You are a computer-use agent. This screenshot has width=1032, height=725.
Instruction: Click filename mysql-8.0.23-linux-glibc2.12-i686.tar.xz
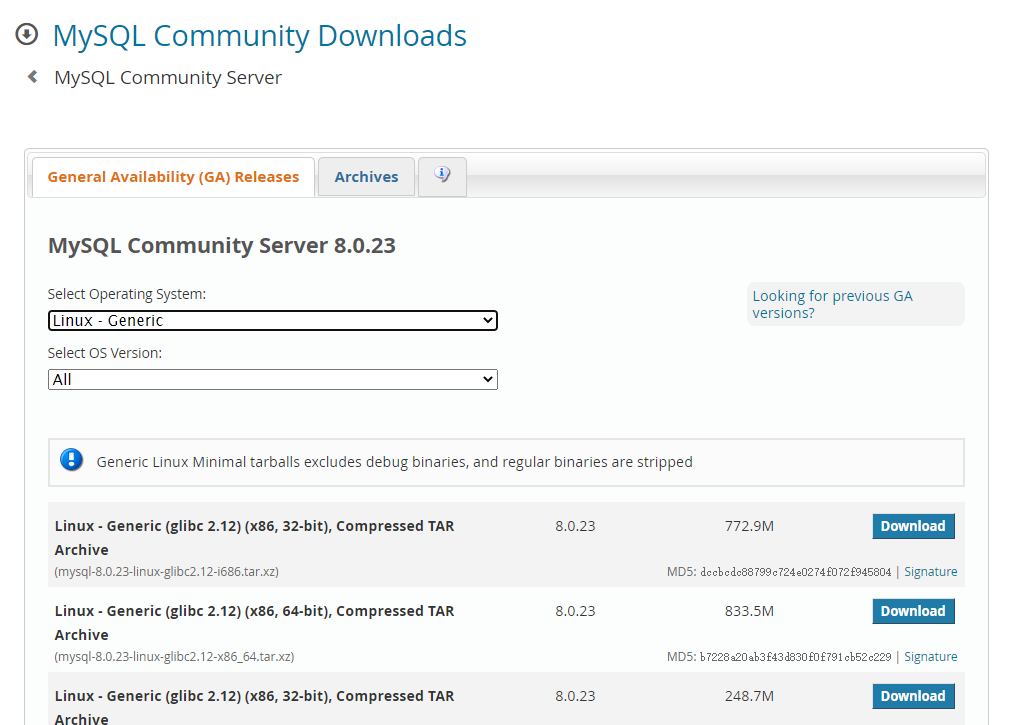point(167,572)
